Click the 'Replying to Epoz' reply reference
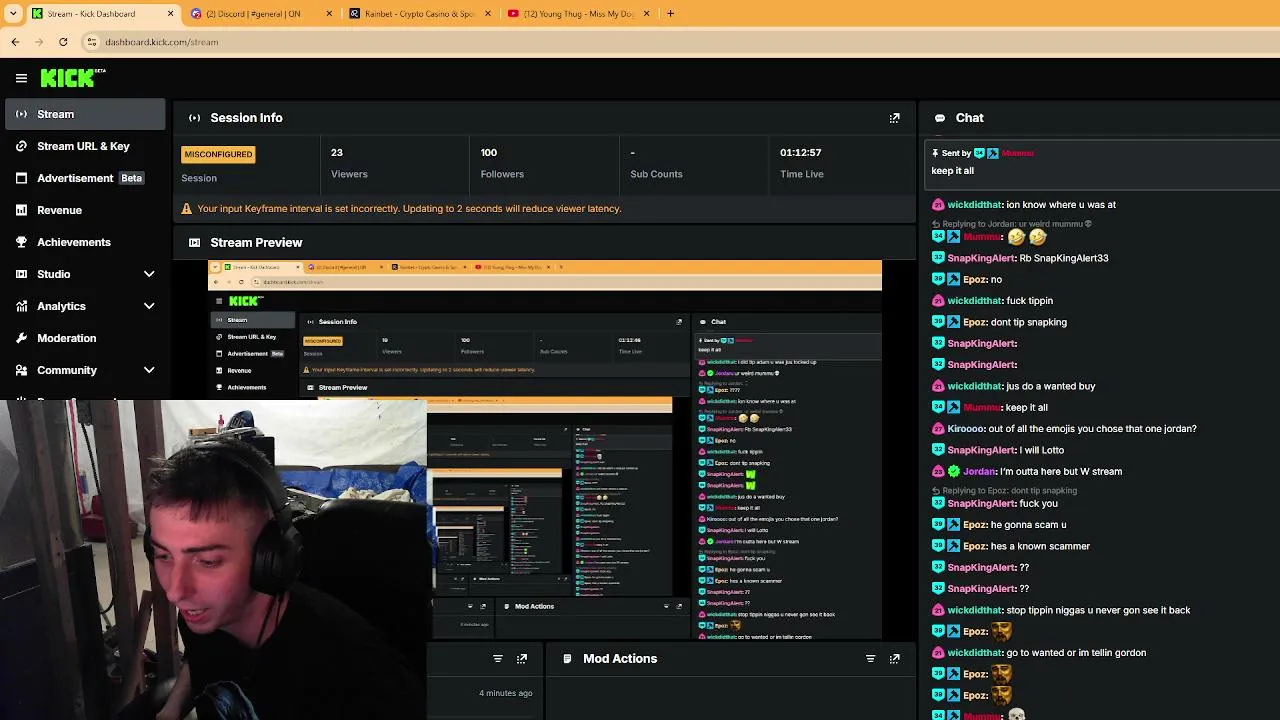Viewport: 1280px width, 720px height. 1012,491
